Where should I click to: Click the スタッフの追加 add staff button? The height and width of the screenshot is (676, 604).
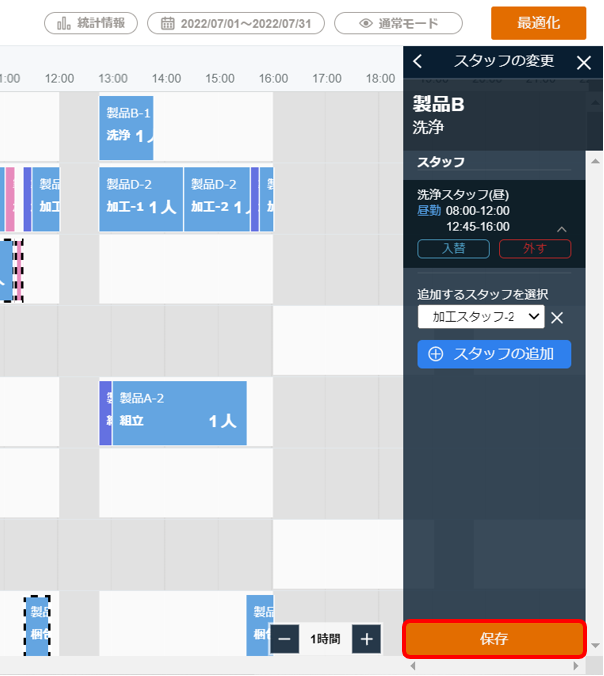tap(494, 354)
